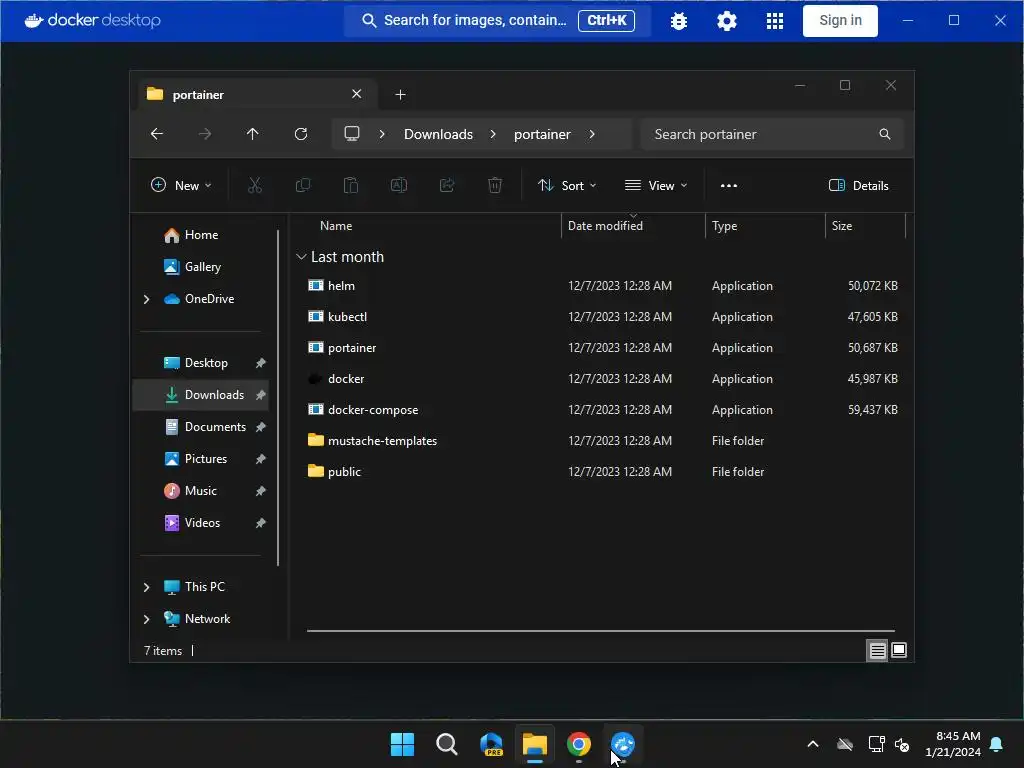This screenshot has height=768, width=1024.
Task: Select the kubectl application file
Action: (x=601, y=317)
